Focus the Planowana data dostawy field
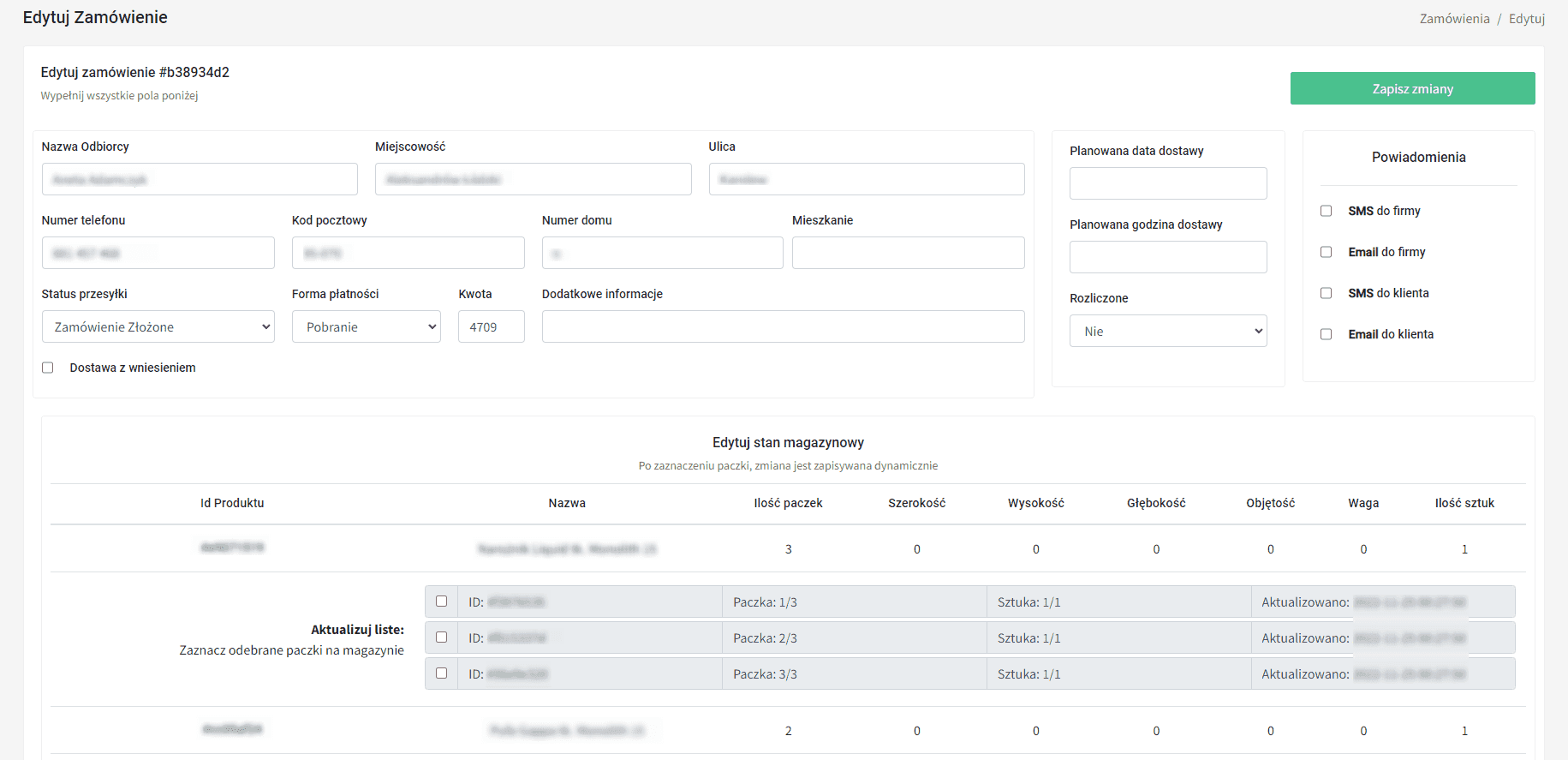1568x760 pixels. click(x=1167, y=183)
